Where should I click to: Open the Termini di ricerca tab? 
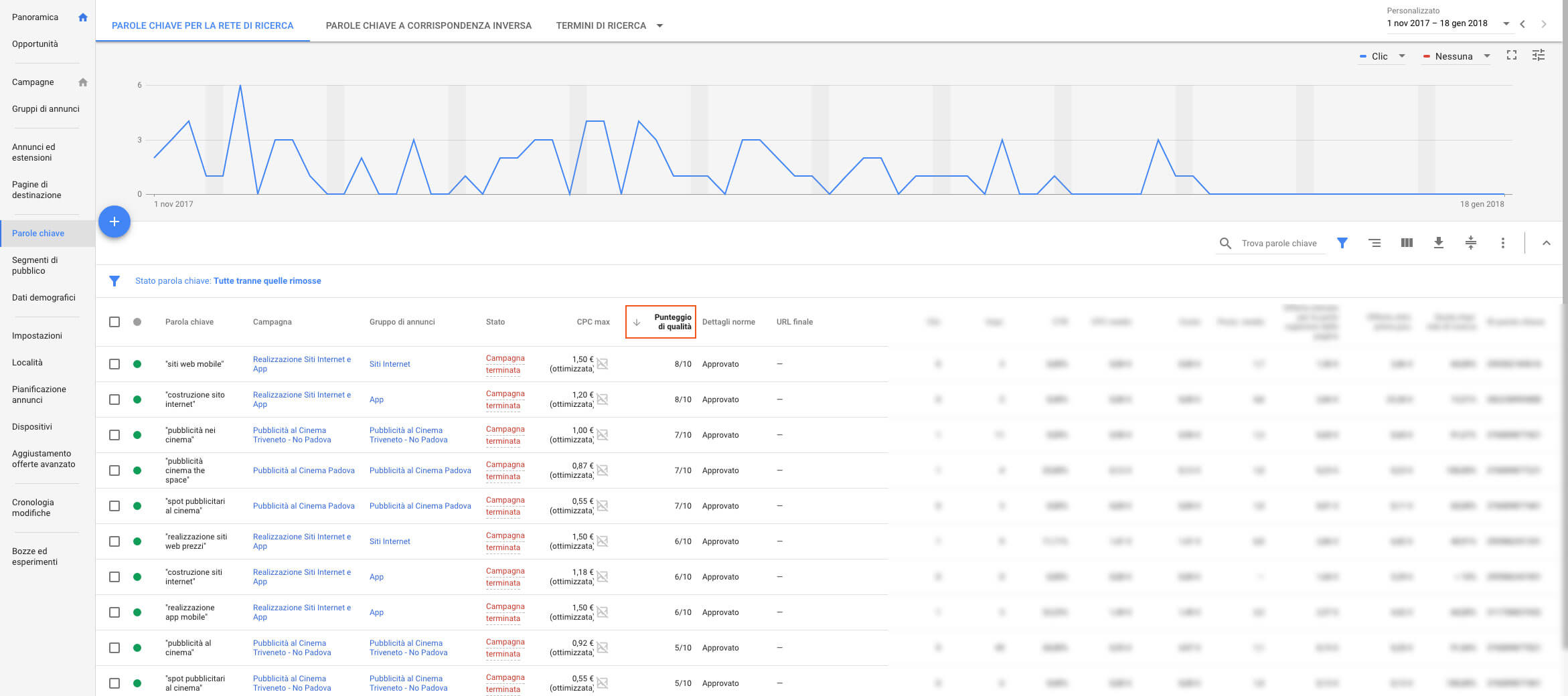(609, 25)
